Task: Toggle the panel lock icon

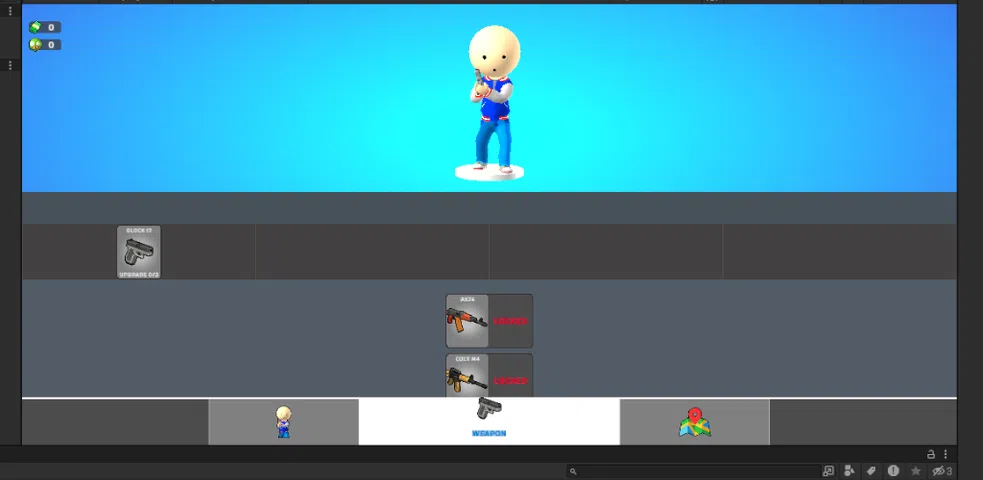Action: point(931,454)
